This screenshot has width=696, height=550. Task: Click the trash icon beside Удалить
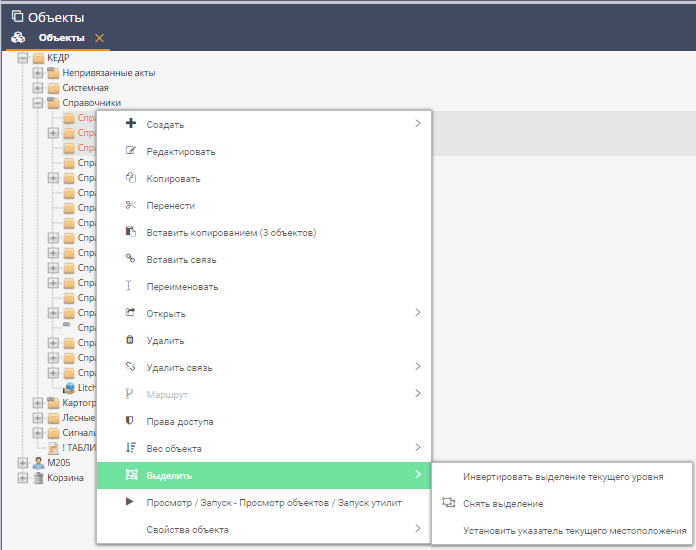[x=130, y=340]
